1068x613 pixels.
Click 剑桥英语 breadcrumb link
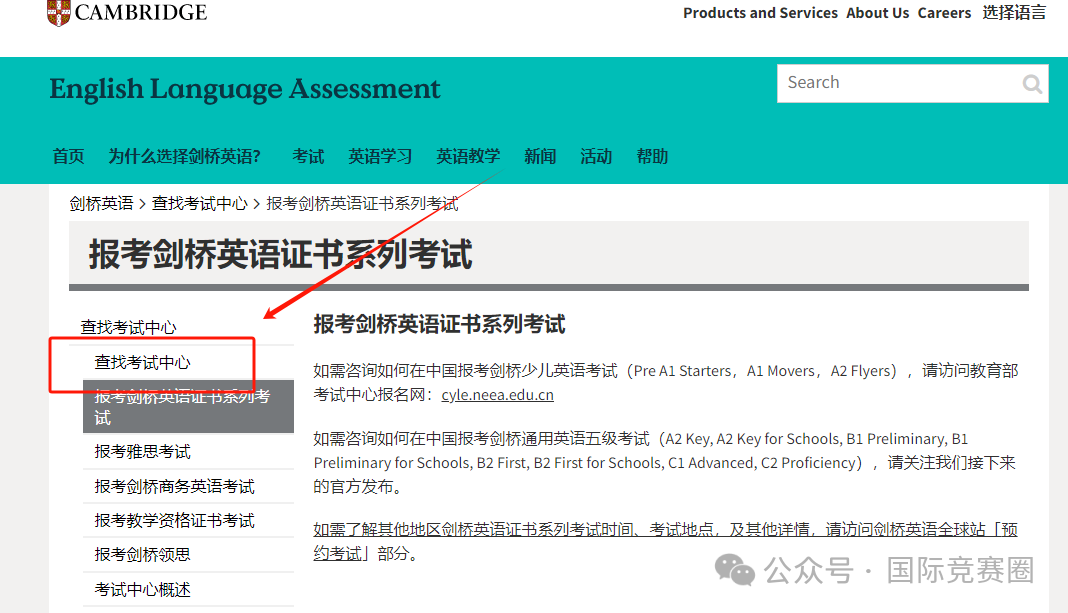point(101,203)
